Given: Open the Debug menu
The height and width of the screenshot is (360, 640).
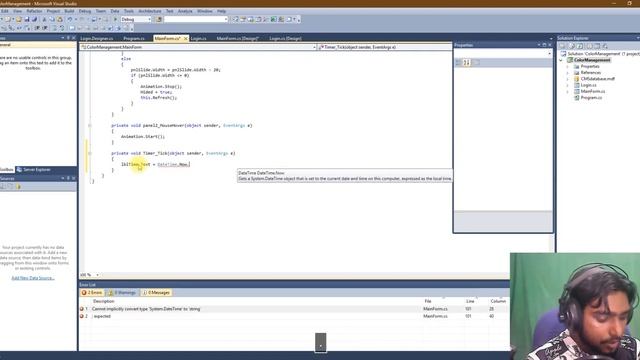Looking at the screenshot, I should [x=85, y=11].
